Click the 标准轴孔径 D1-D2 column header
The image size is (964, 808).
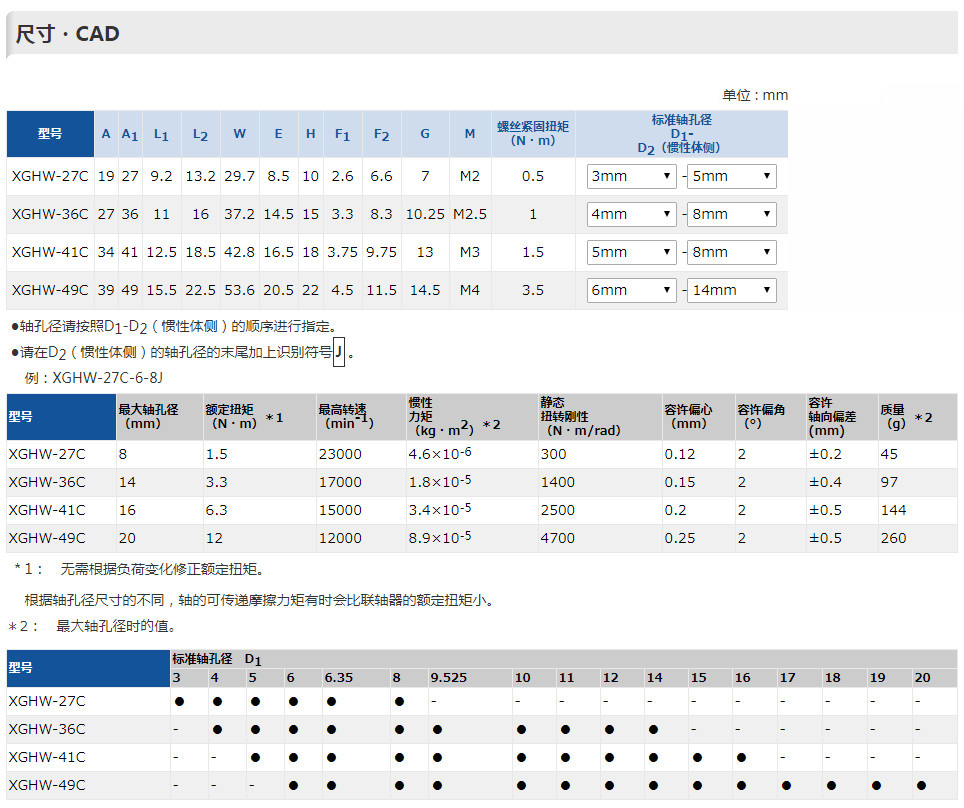[x=681, y=133]
